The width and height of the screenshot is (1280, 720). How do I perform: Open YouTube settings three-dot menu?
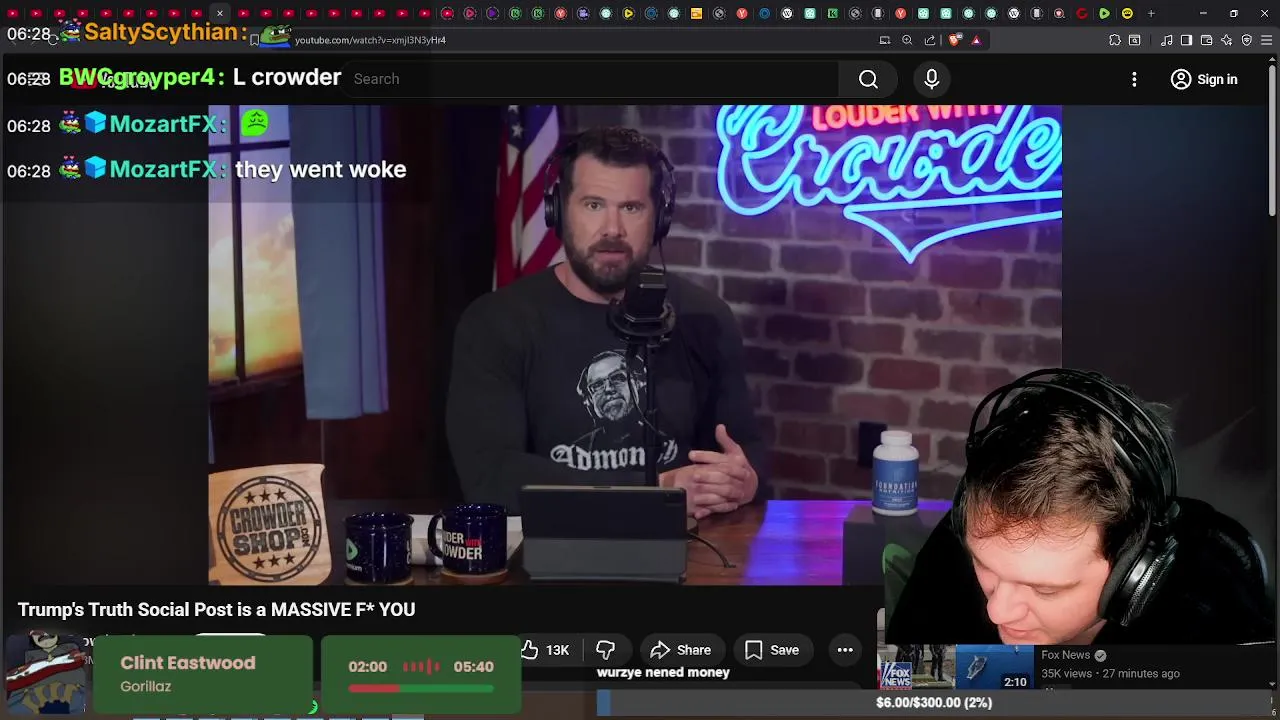tap(1134, 79)
